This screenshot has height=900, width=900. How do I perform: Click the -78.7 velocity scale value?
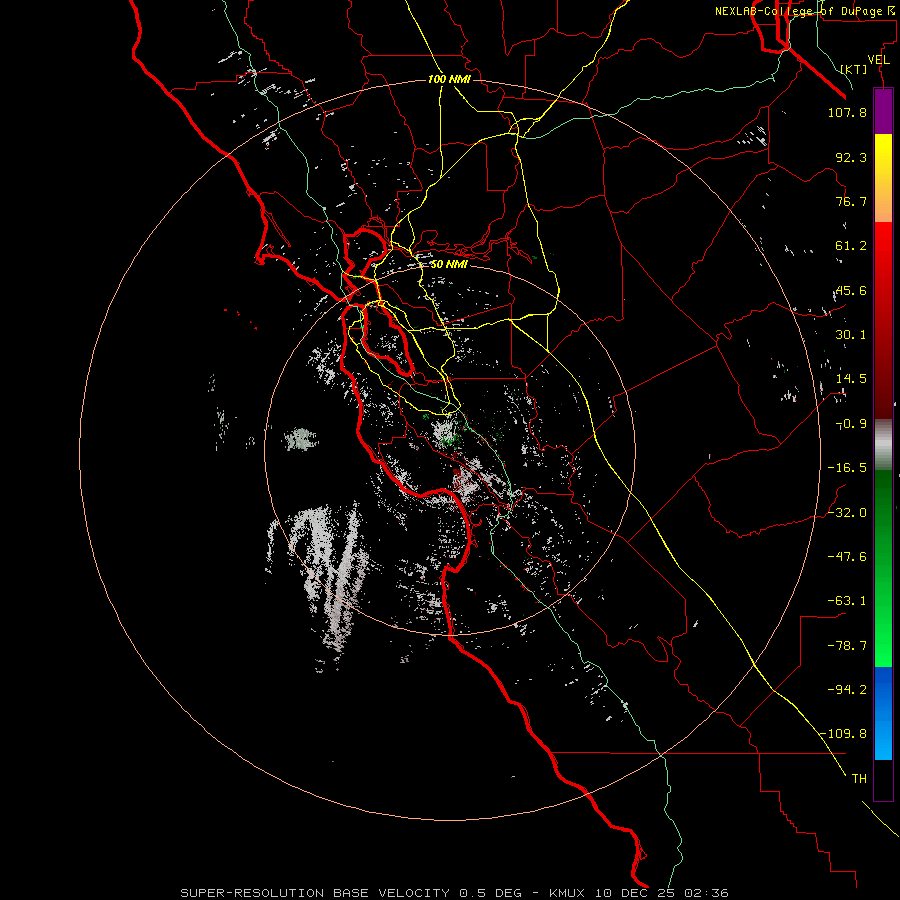(847, 646)
